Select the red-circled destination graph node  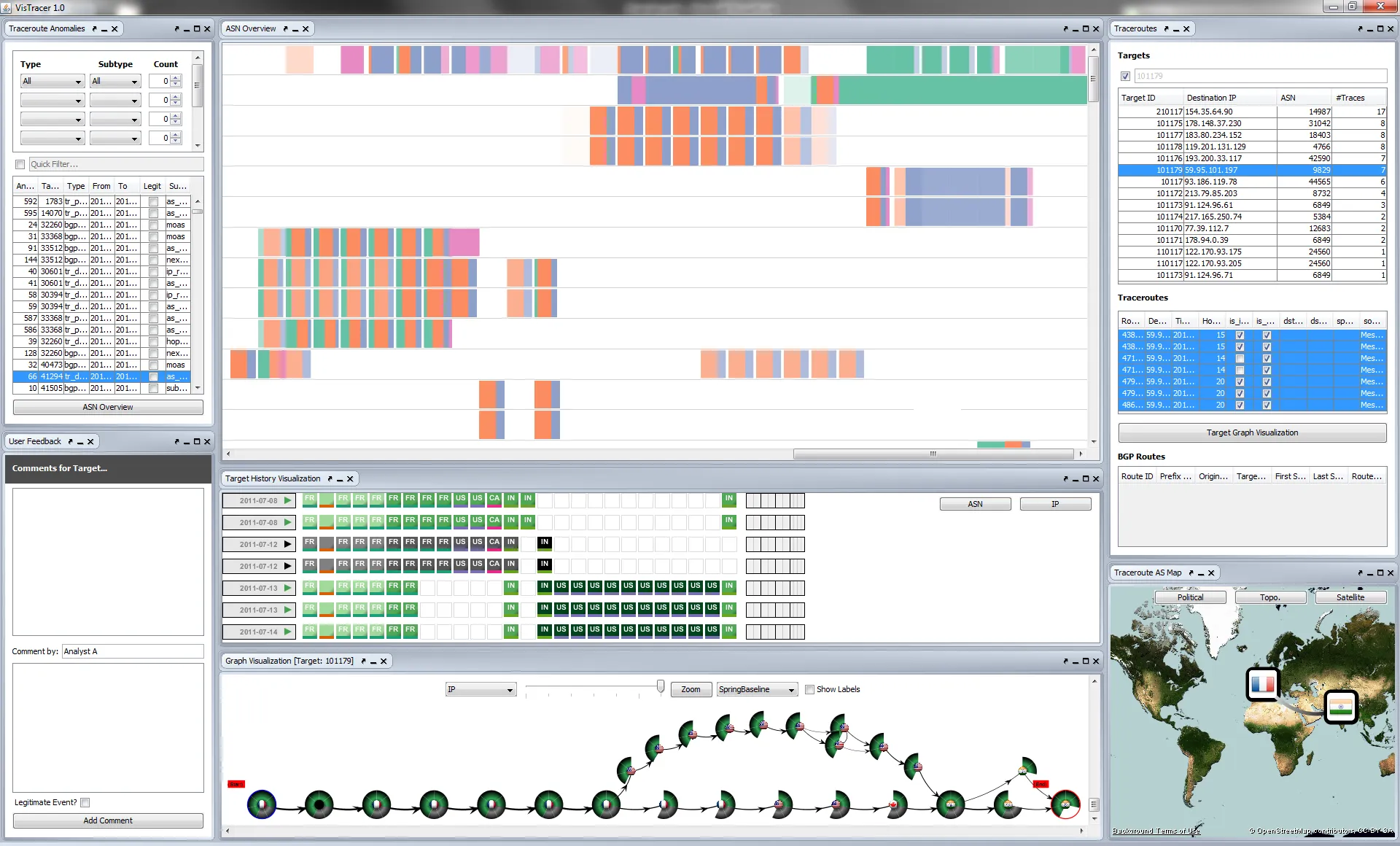click(x=1065, y=804)
